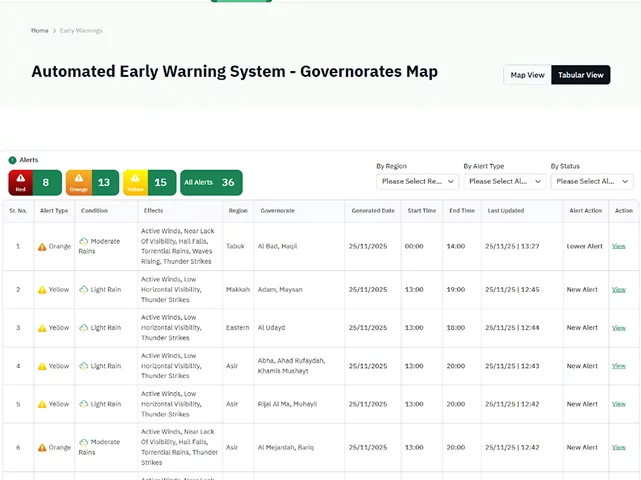
Task: Click rain cloud icon in row 1
Action: click(x=84, y=241)
